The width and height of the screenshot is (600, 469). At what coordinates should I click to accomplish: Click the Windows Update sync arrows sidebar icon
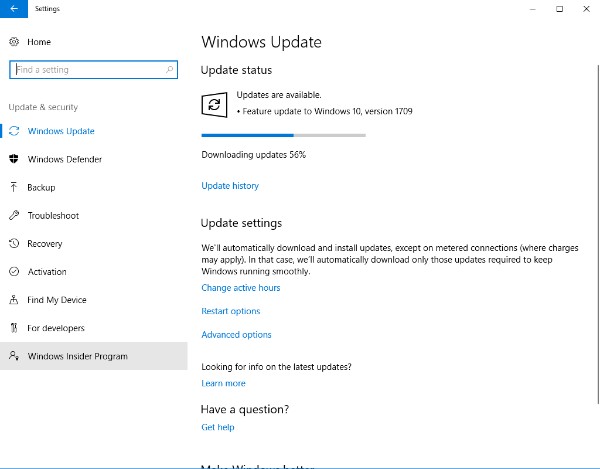[14, 131]
